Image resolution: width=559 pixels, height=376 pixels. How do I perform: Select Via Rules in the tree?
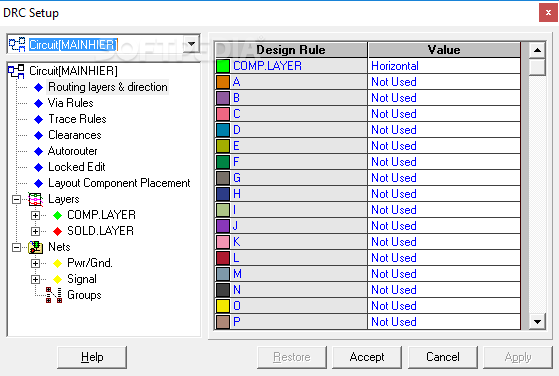tap(71, 103)
